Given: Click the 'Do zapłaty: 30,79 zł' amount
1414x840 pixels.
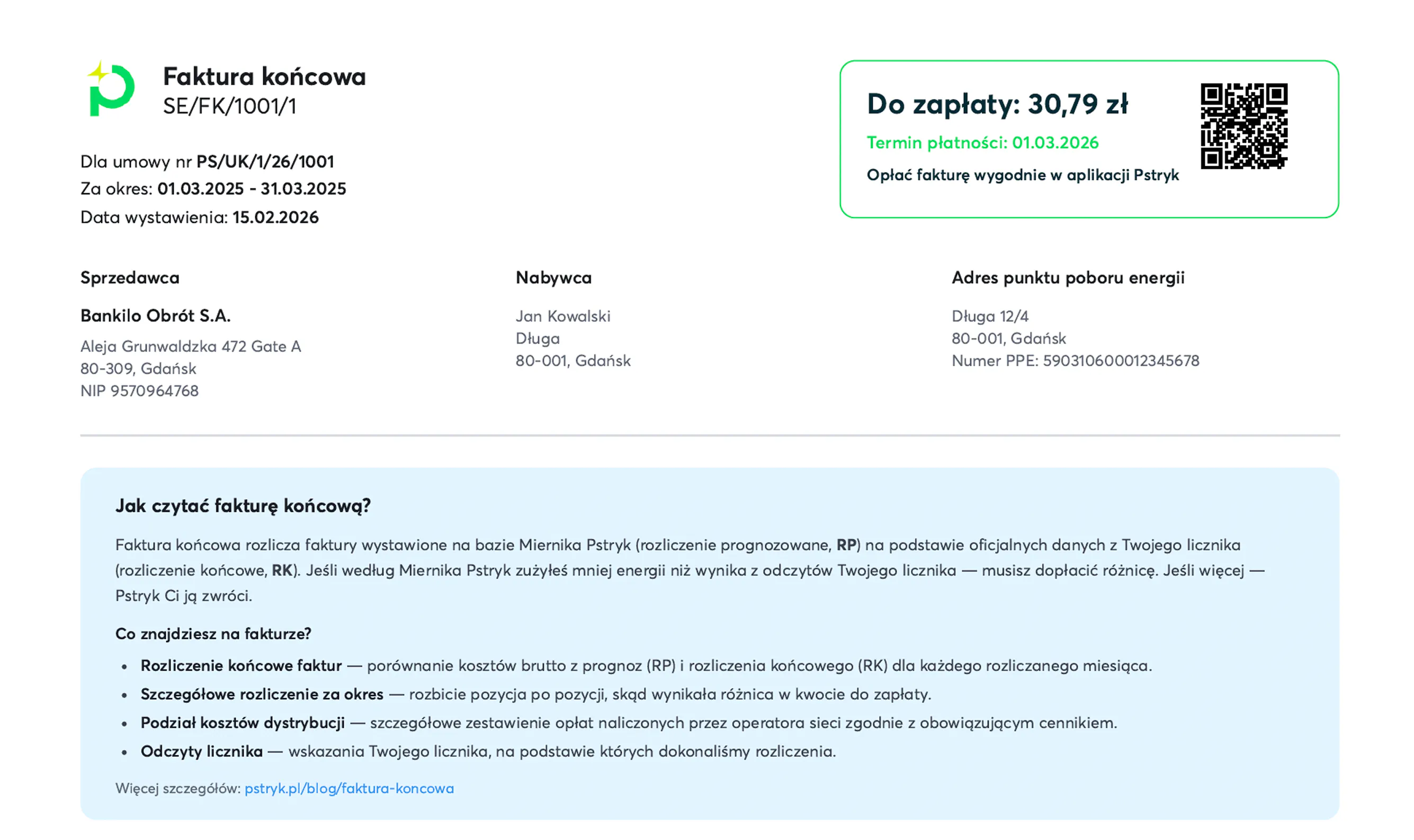Looking at the screenshot, I should pyautogui.click(x=997, y=104).
